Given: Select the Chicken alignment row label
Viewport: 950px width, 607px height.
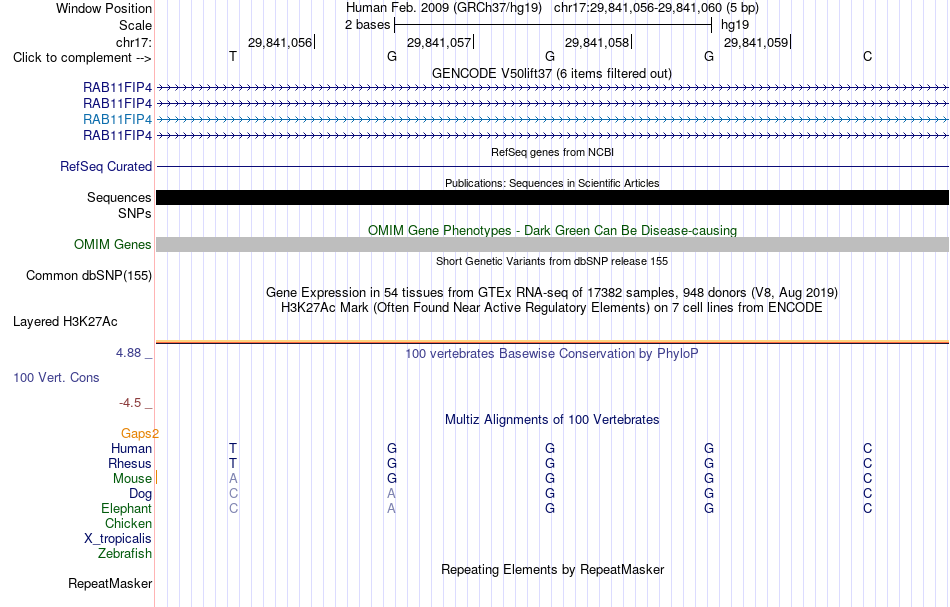Looking at the screenshot, I should [x=128, y=523].
